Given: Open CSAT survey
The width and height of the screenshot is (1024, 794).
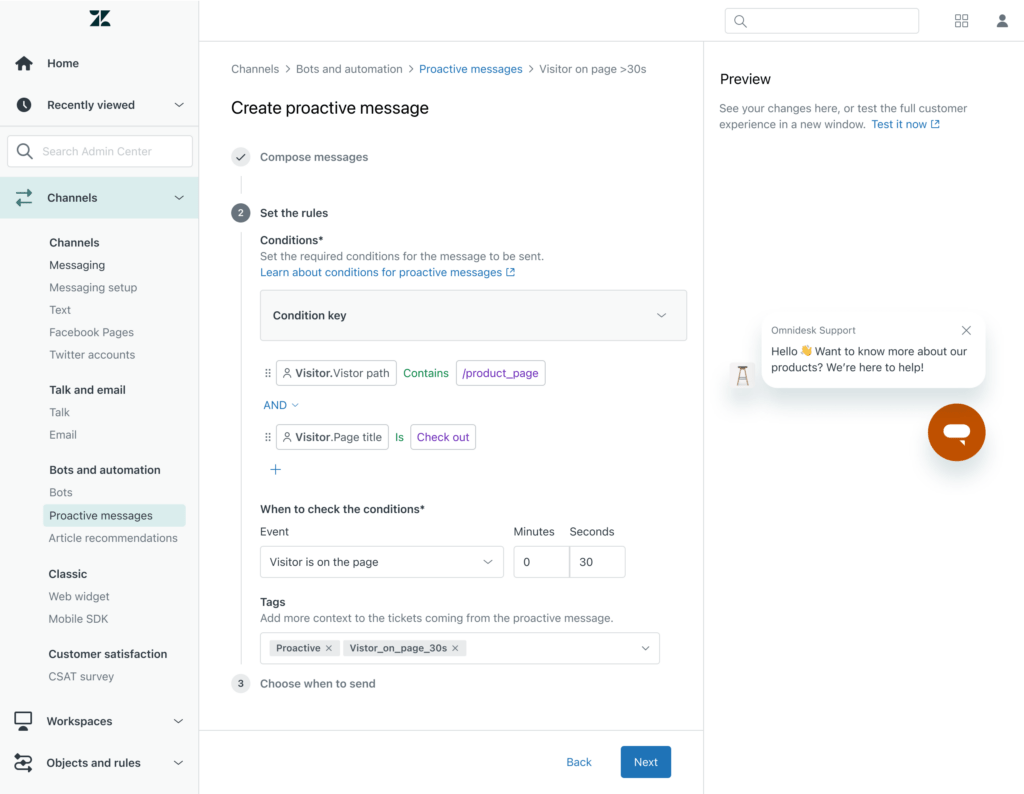Looking at the screenshot, I should 81,676.
